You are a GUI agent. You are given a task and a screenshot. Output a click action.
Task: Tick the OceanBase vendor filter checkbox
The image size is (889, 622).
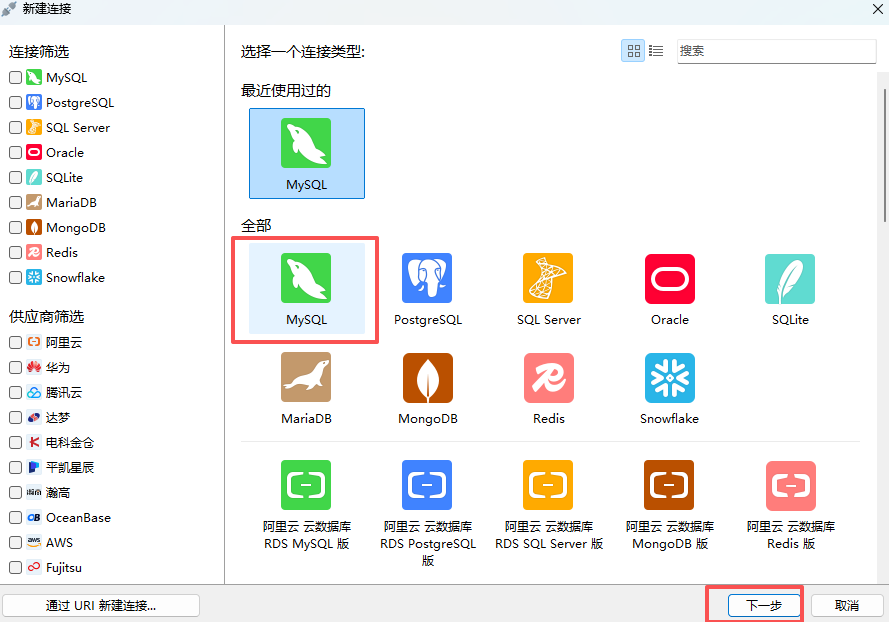[15, 517]
